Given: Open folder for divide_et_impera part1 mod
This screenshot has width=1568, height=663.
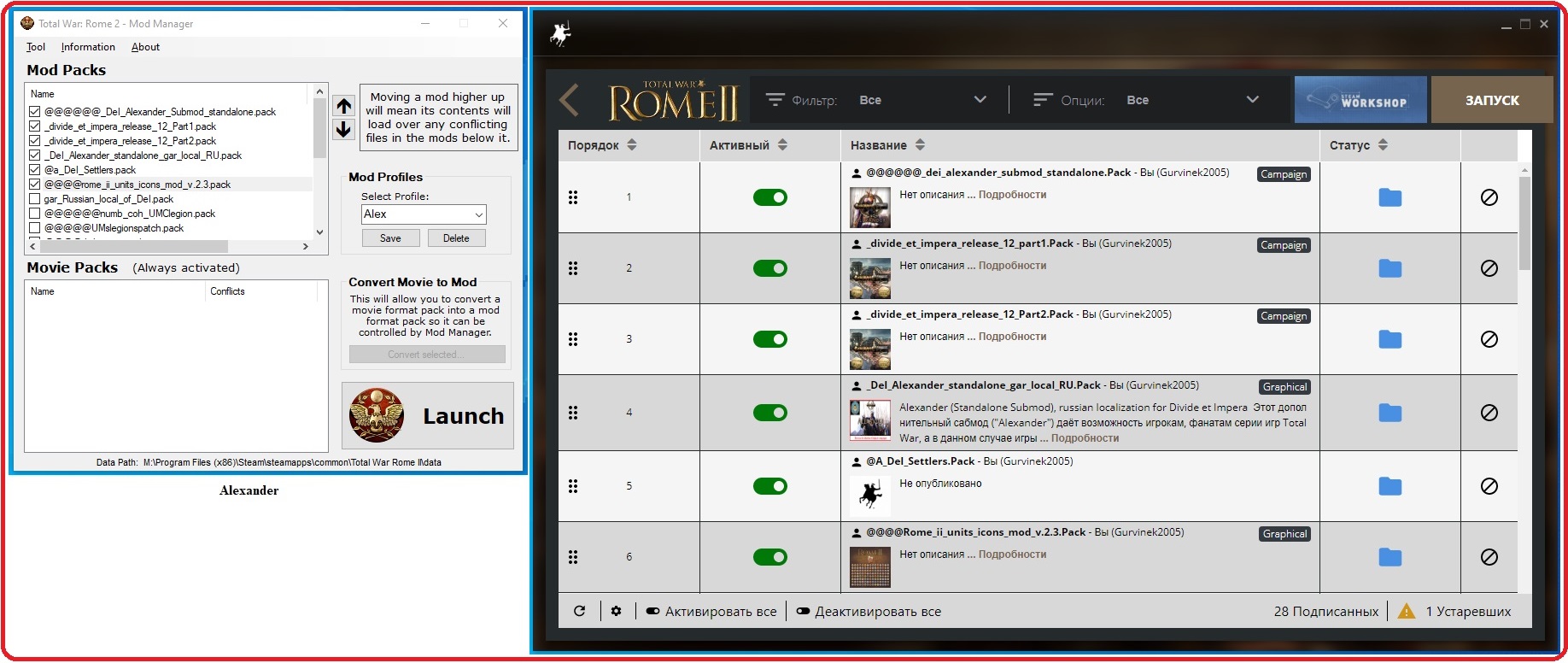Looking at the screenshot, I should (x=1390, y=268).
